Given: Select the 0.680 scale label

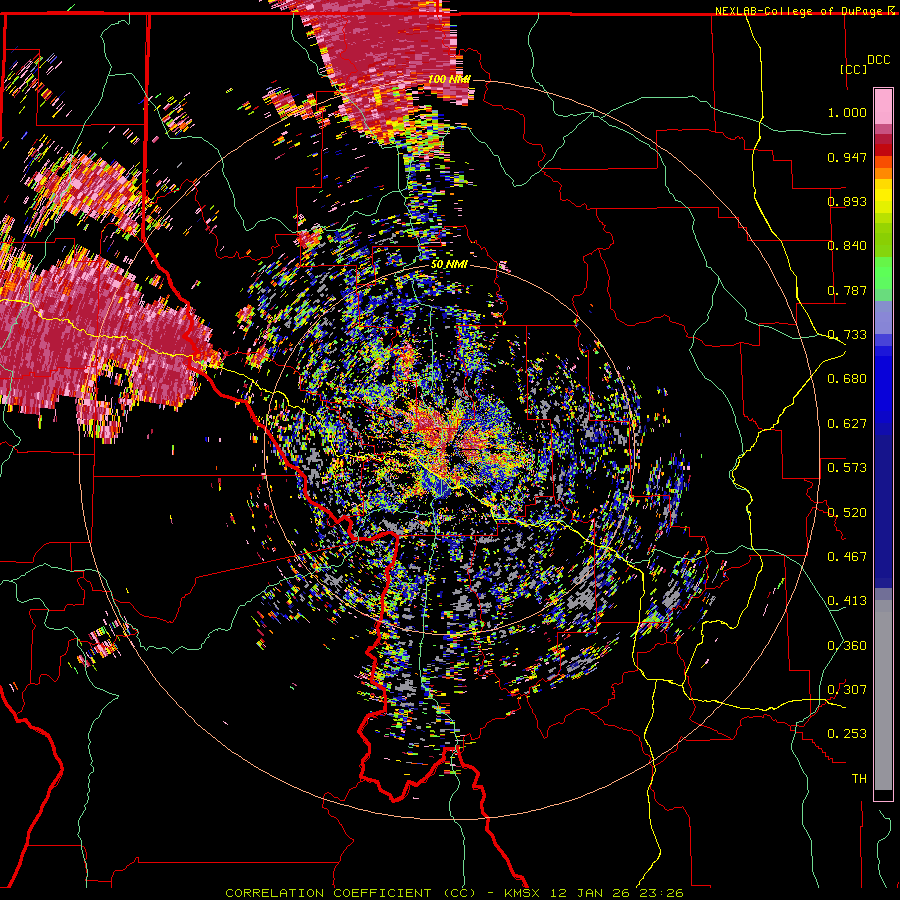Looking at the screenshot, I should tap(847, 379).
